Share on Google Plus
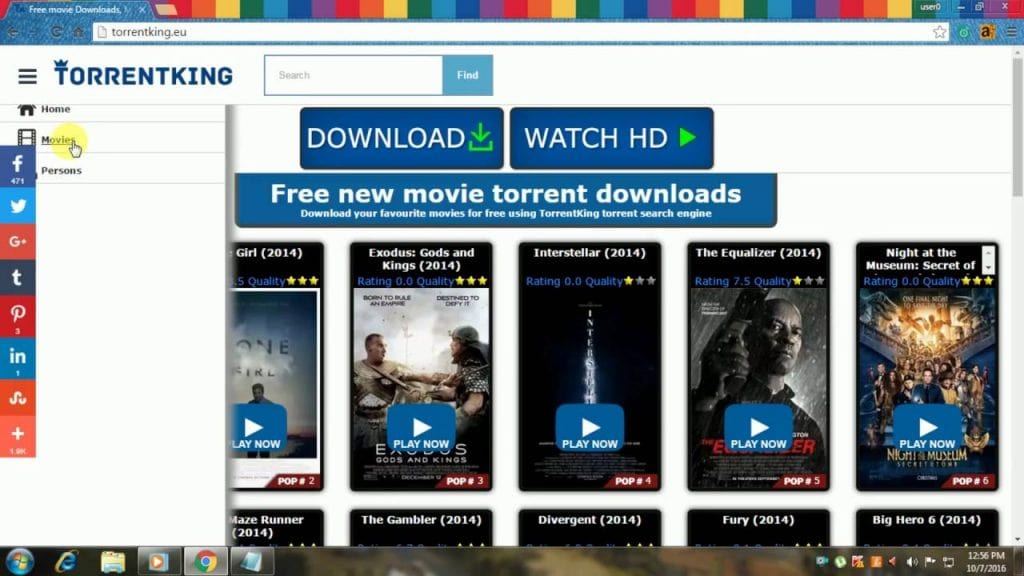 point(18,242)
